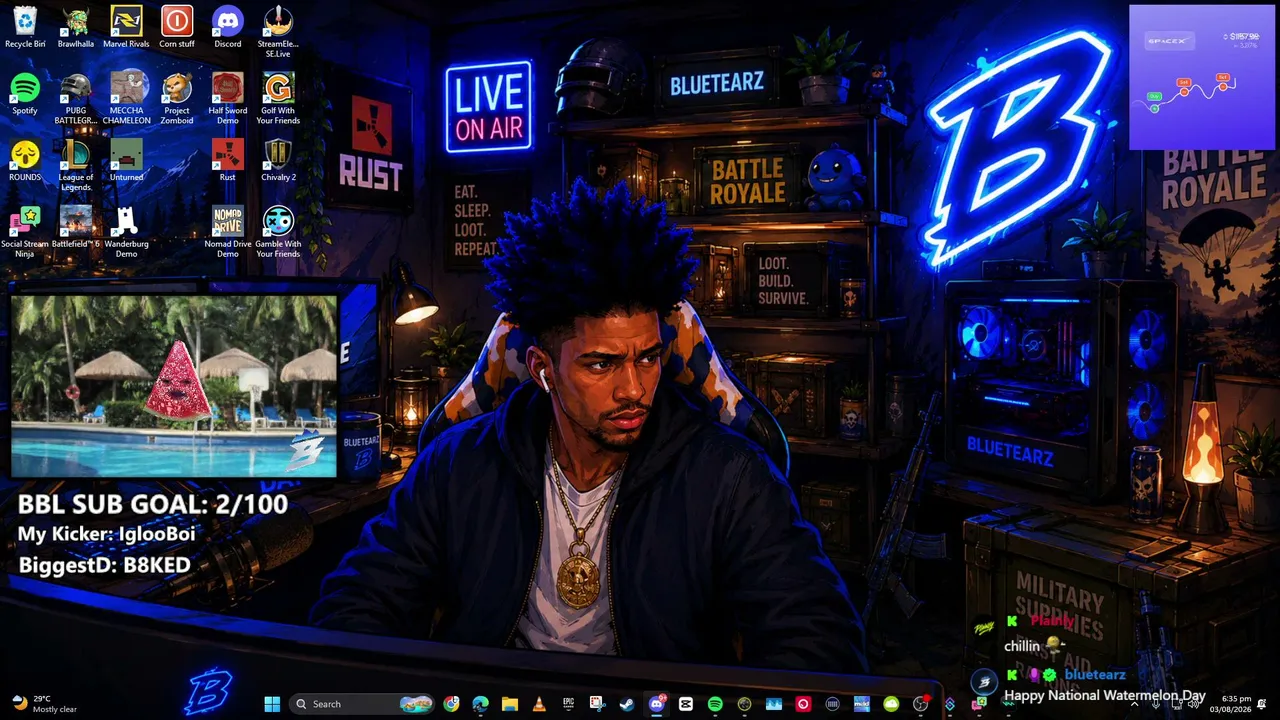Select the StreamElements SE.Live shortcut
Image resolution: width=1280 pixels, height=720 pixels.
point(278,31)
